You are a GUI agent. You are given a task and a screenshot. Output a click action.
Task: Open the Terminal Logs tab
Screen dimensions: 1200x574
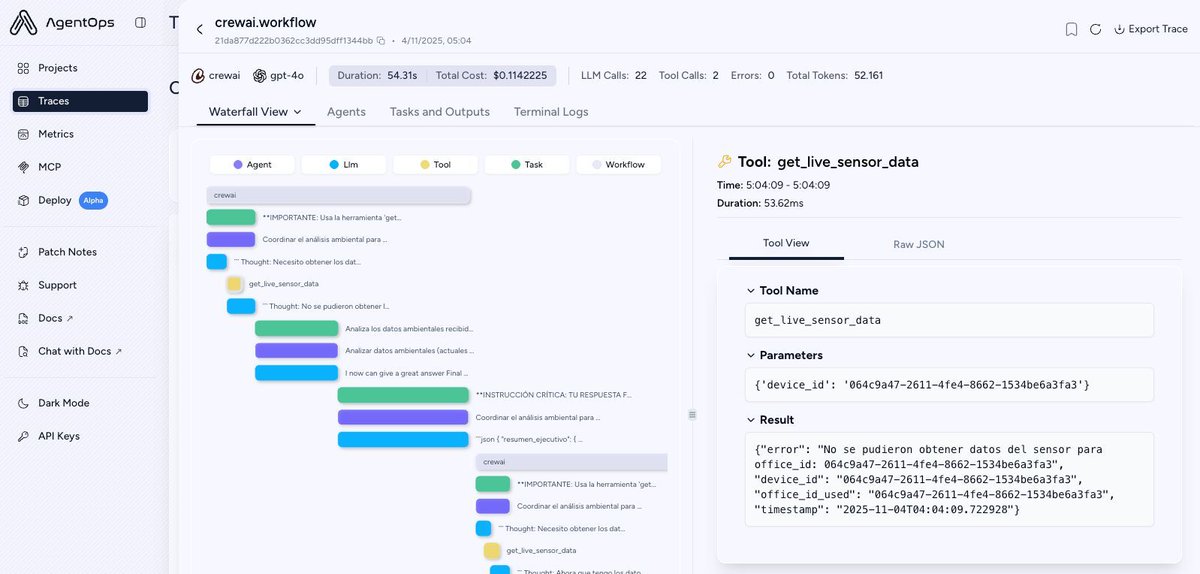551,112
